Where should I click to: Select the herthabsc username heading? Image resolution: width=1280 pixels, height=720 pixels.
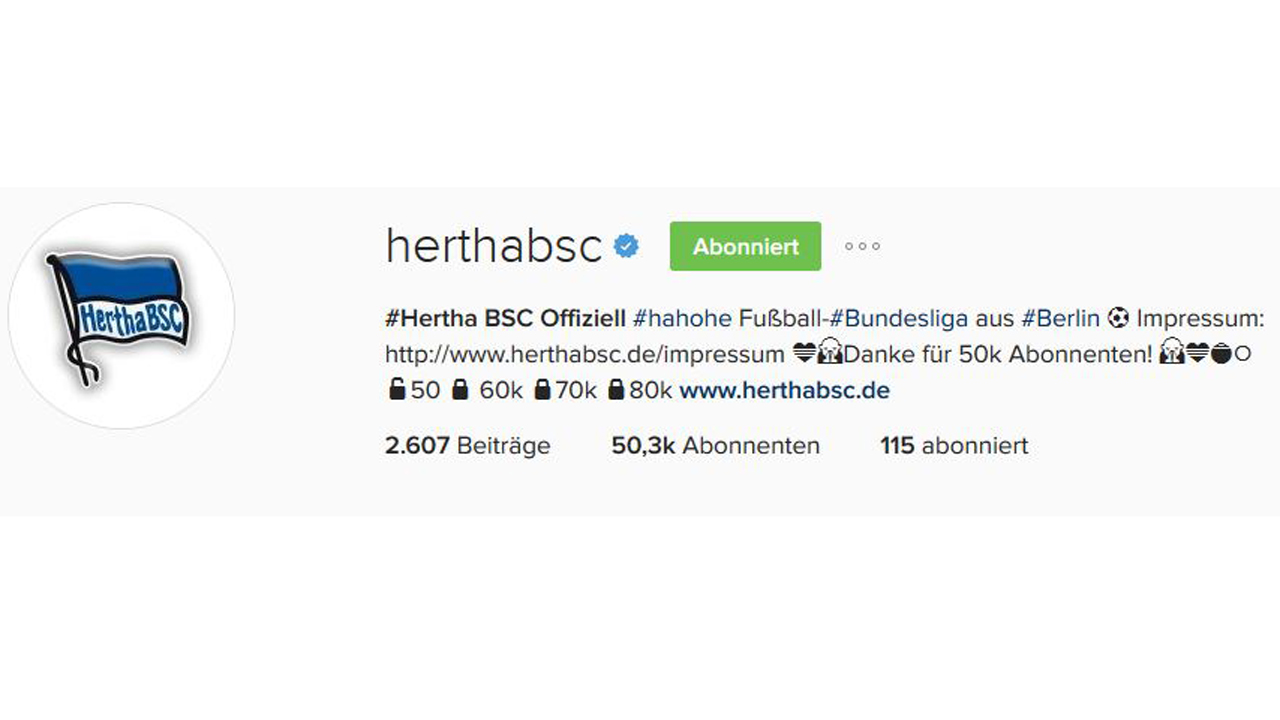click(493, 246)
